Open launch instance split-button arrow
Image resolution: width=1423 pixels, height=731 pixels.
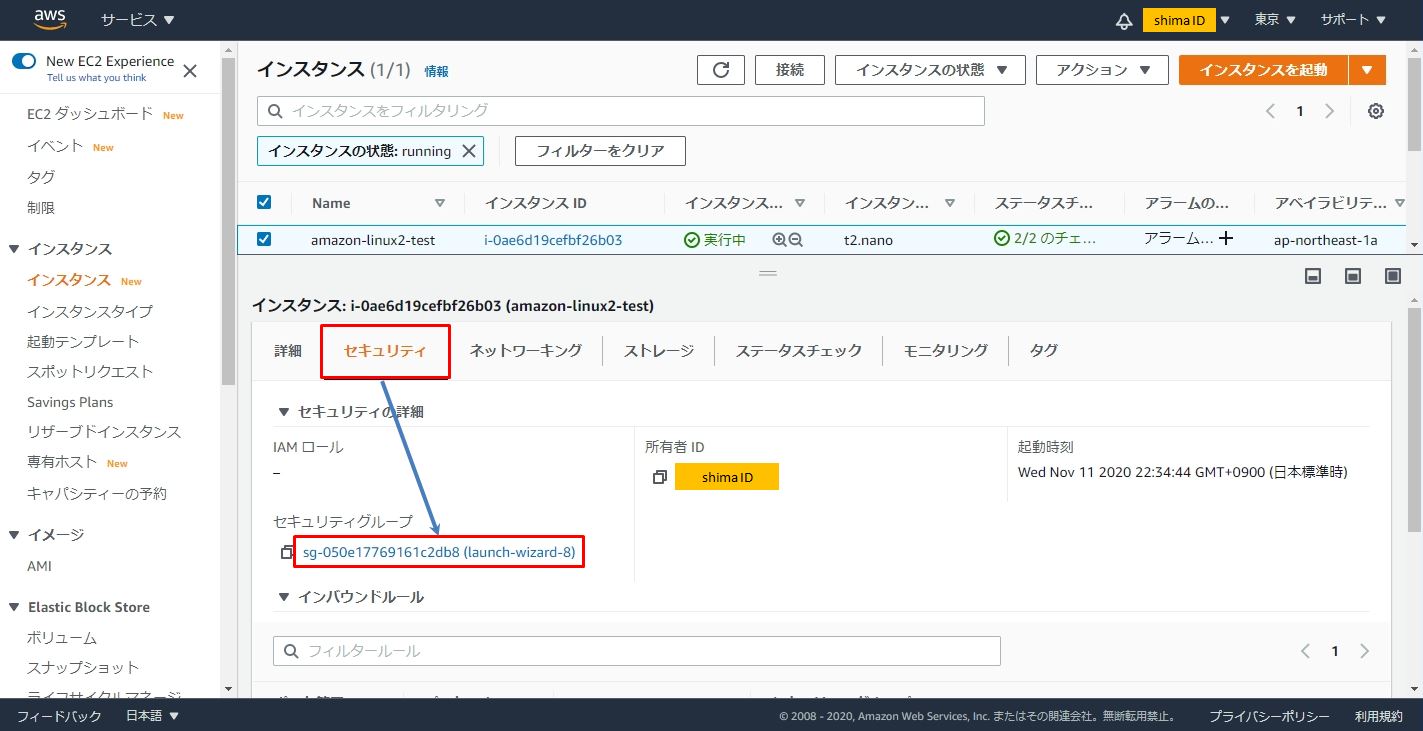click(x=1367, y=70)
